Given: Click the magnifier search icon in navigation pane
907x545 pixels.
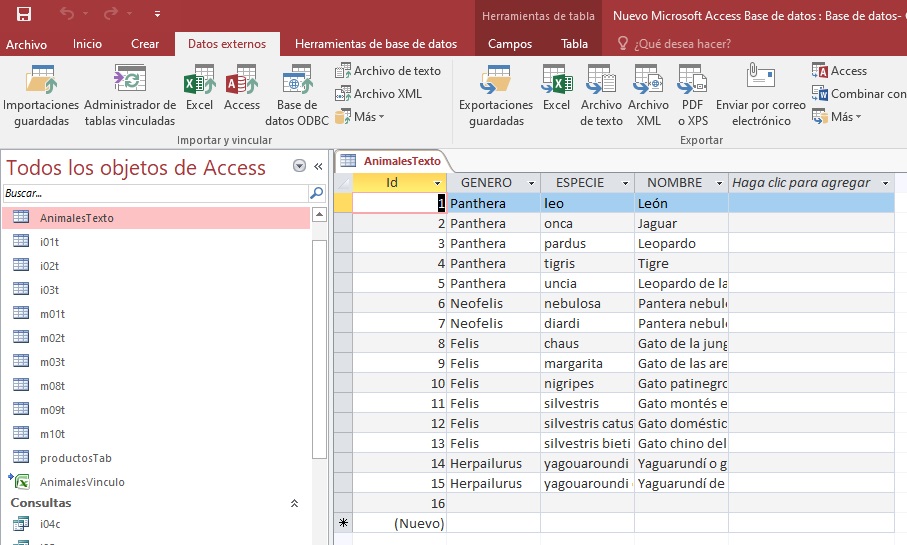Looking at the screenshot, I should pyautogui.click(x=316, y=193).
